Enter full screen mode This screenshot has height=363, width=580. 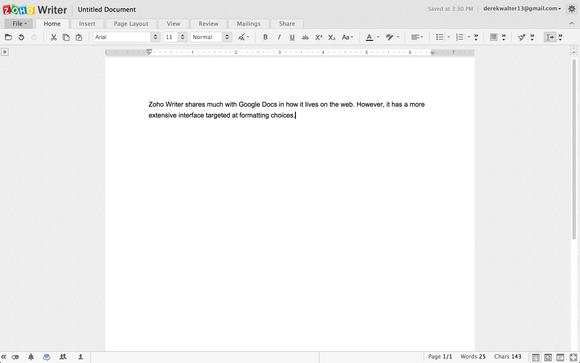[x=573, y=357]
